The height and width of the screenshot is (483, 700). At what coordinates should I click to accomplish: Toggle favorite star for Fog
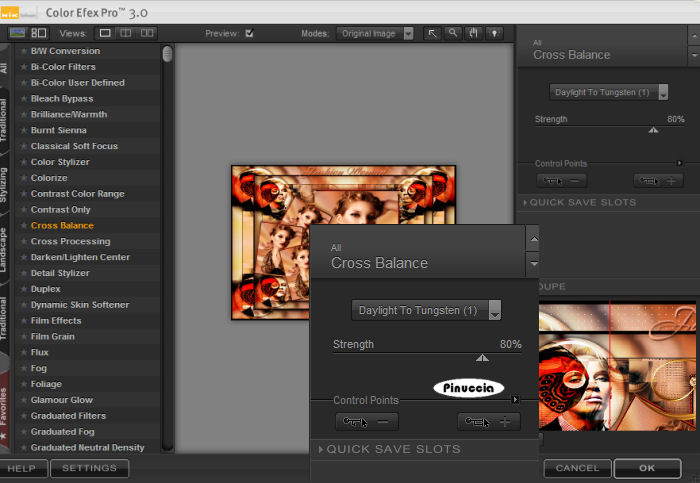(24, 369)
